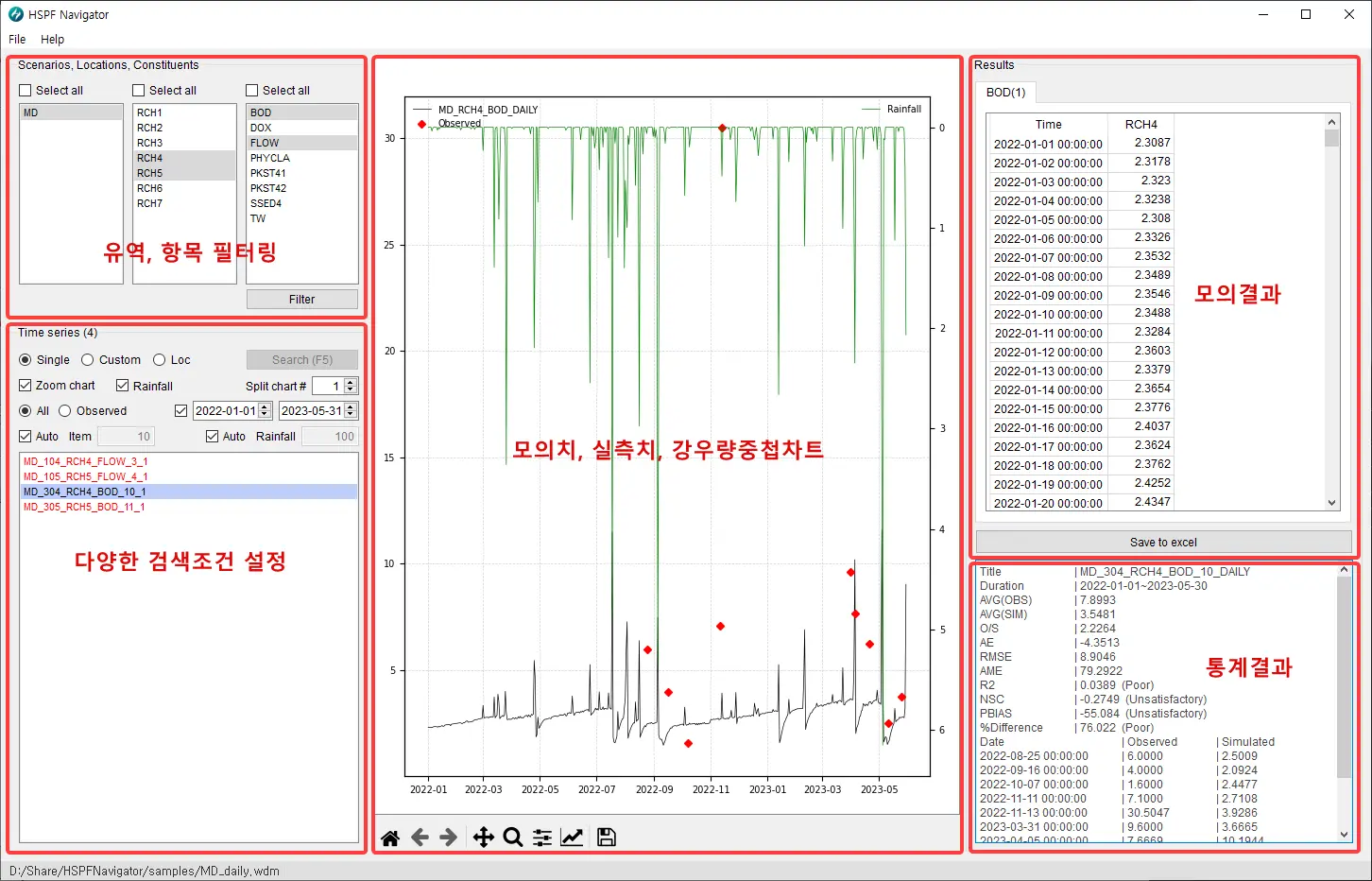Activate zoom-to-rectangle magnifier tool

pyautogui.click(x=513, y=838)
